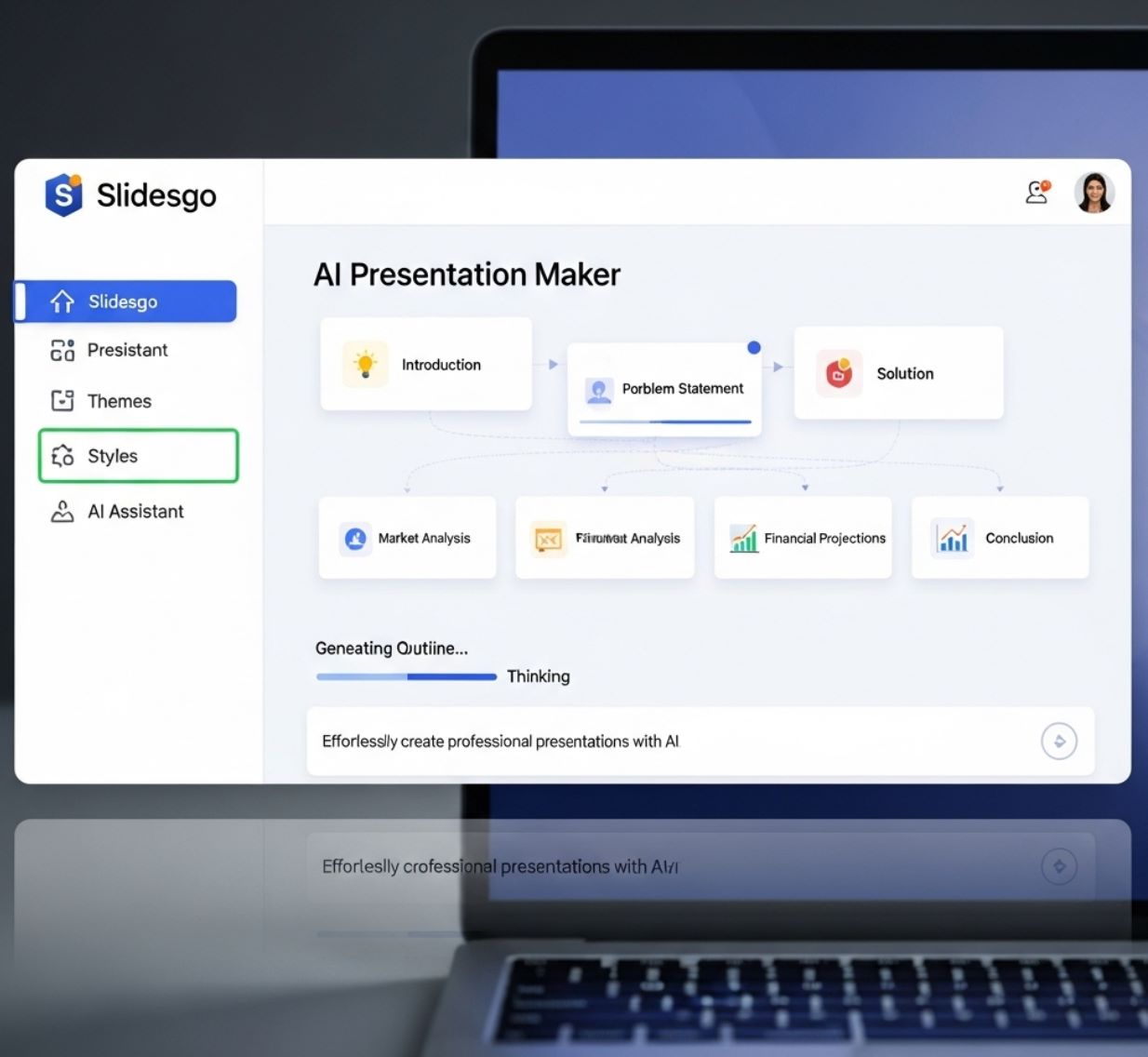This screenshot has height=1057, width=1148.
Task: Select the Introduction outline card
Action: point(426,364)
